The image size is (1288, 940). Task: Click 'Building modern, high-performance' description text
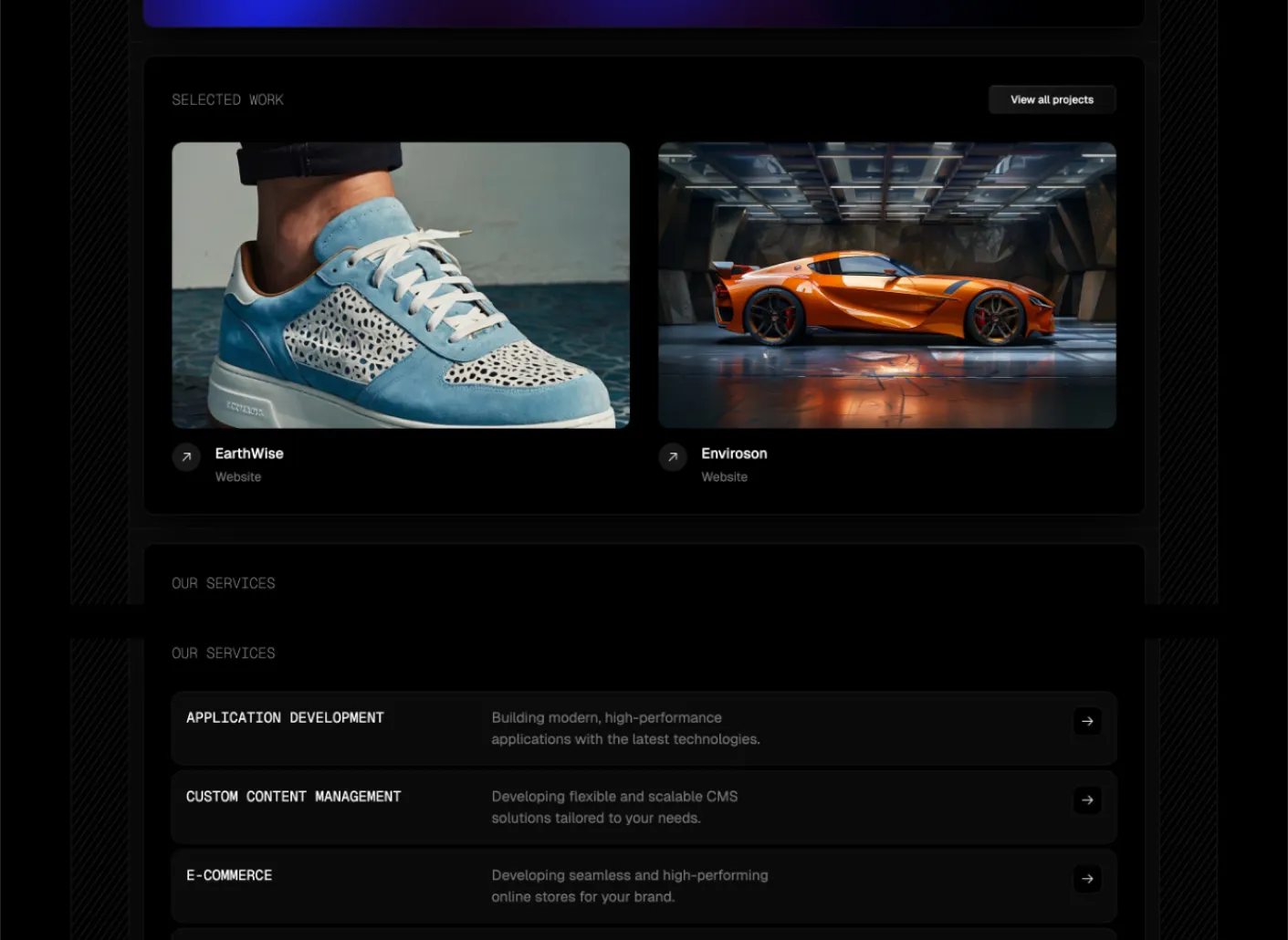coord(606,717)
